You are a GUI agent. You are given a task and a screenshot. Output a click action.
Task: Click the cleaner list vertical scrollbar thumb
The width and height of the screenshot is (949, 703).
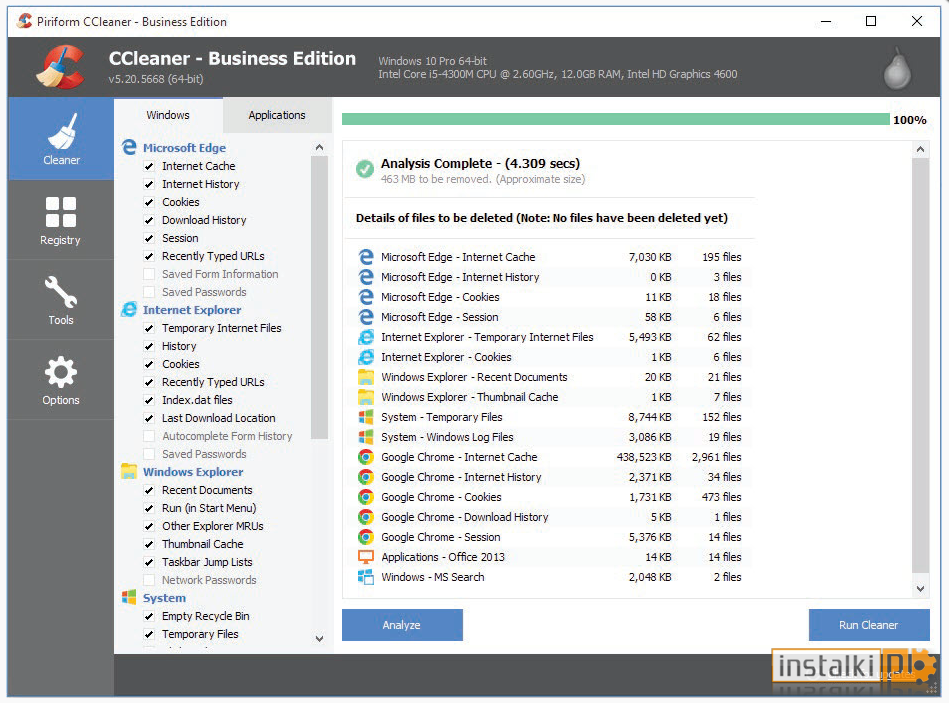tap(320, 298)
